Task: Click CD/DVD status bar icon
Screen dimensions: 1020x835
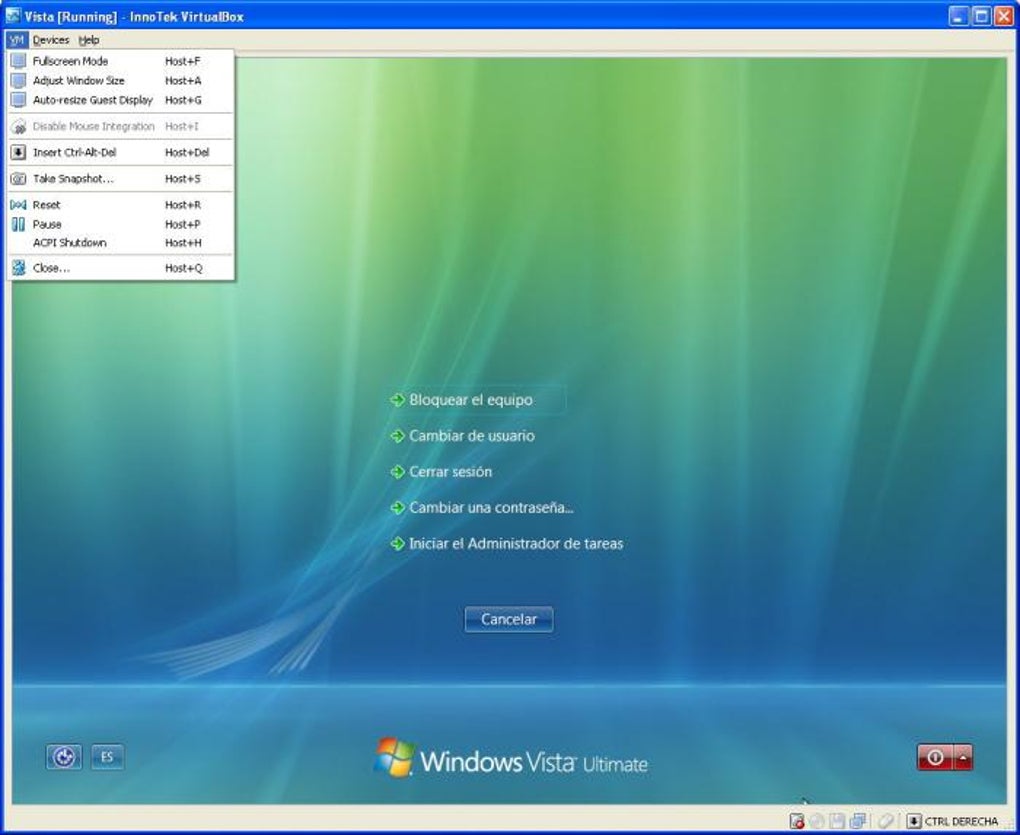Action: (x=816, y=821)
